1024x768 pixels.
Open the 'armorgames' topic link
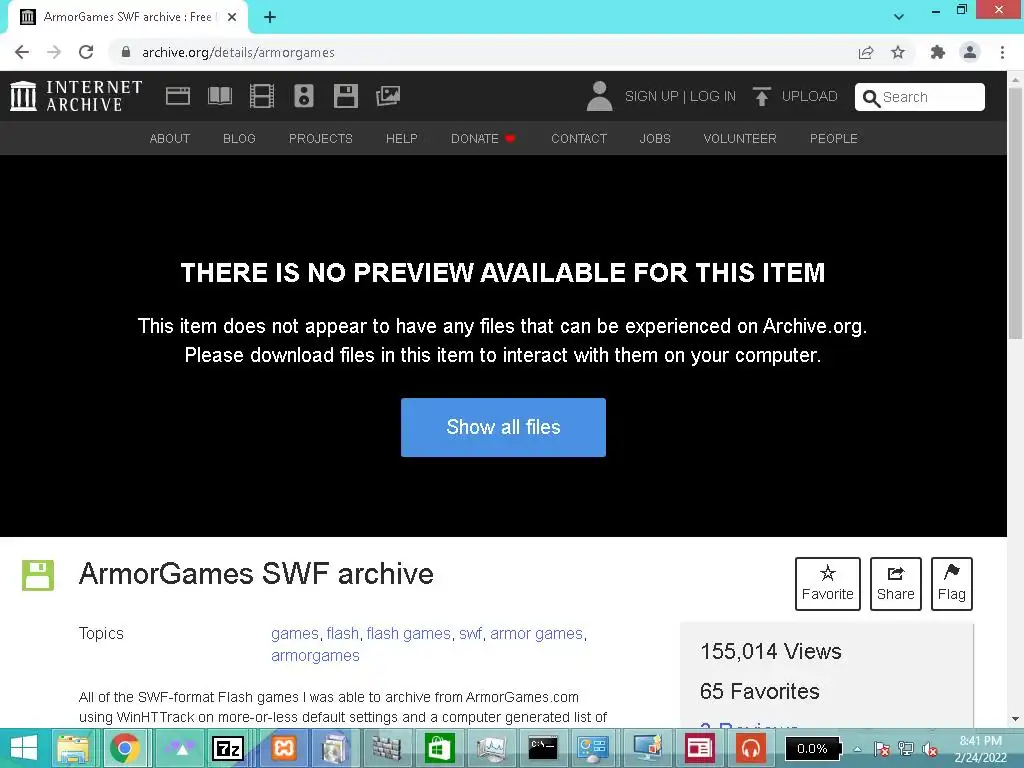point(315,656)
